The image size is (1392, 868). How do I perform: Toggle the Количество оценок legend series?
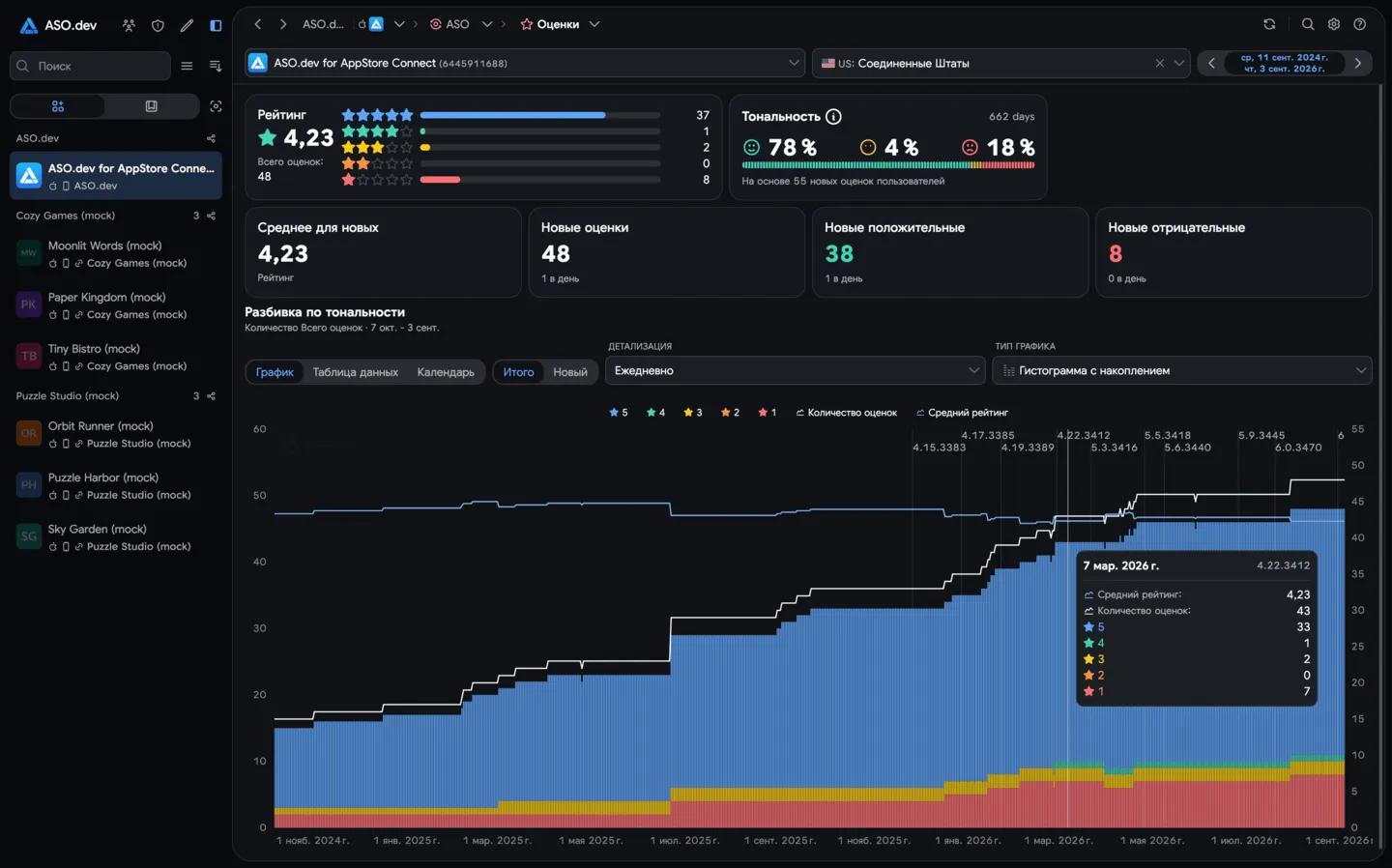click(846, 413)
